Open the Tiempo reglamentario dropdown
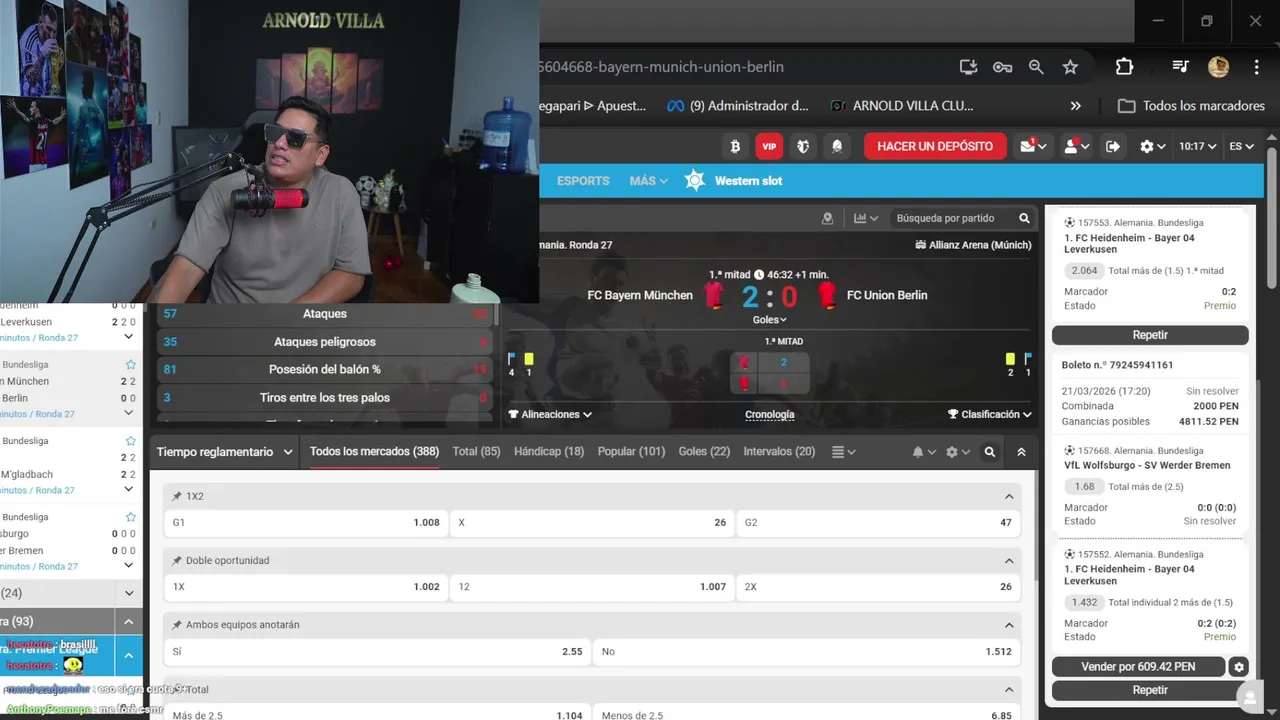1280x720 pixels. pyautogui.click(x=224, y=452)
